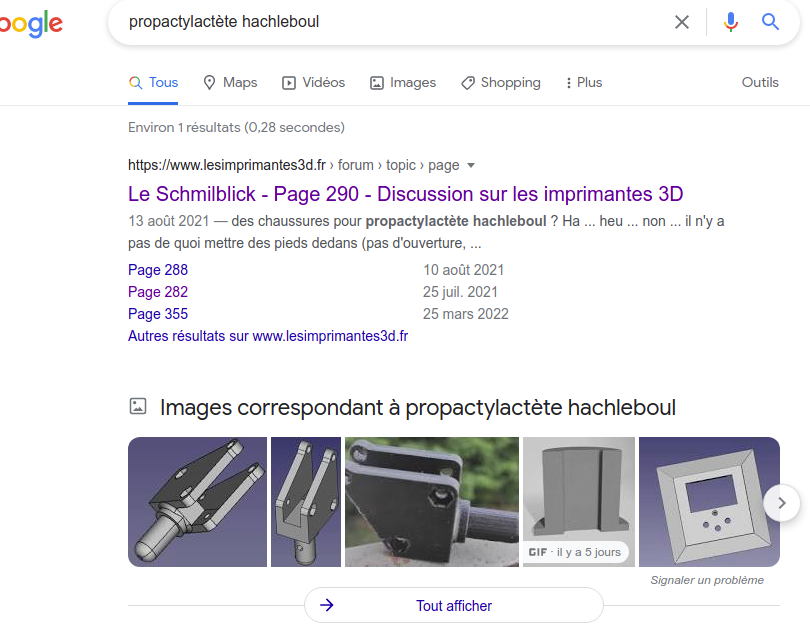Image resolution: width=810 pixels, height=636 pixels.
Task: Submit the search with the magnifier icon
Action: [x=770, y=22]
